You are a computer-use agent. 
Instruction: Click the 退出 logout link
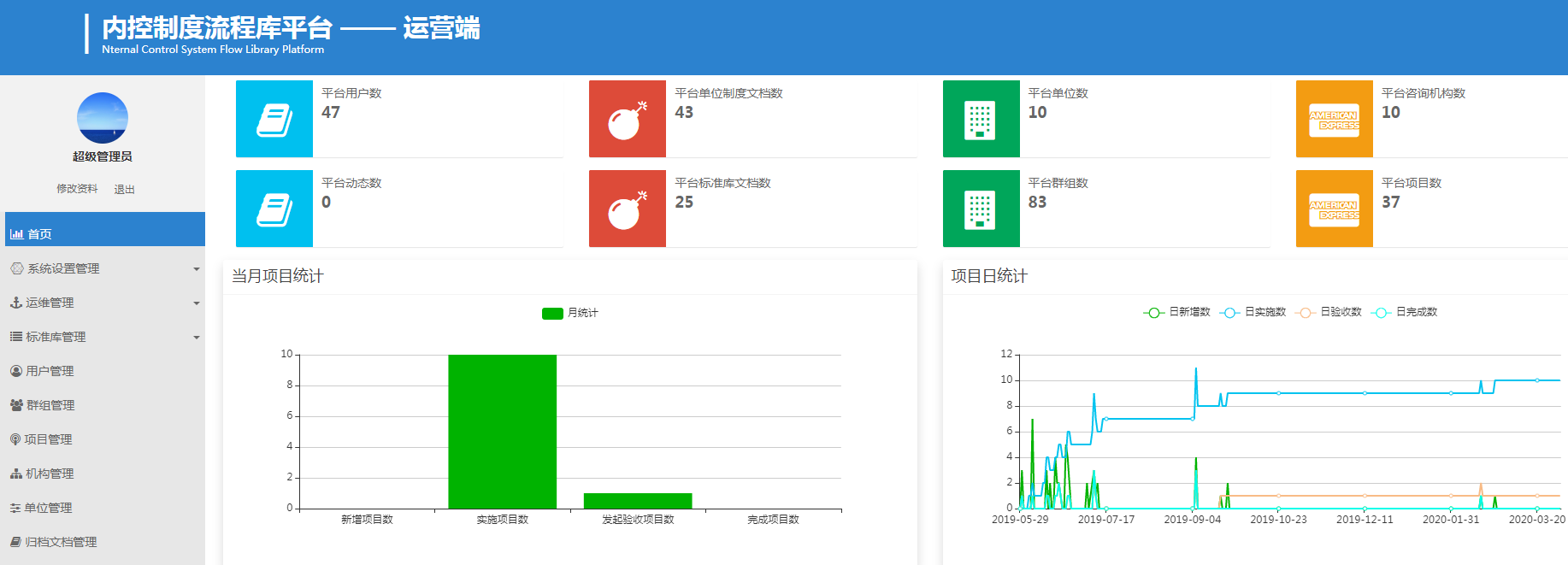pos(124,189)
